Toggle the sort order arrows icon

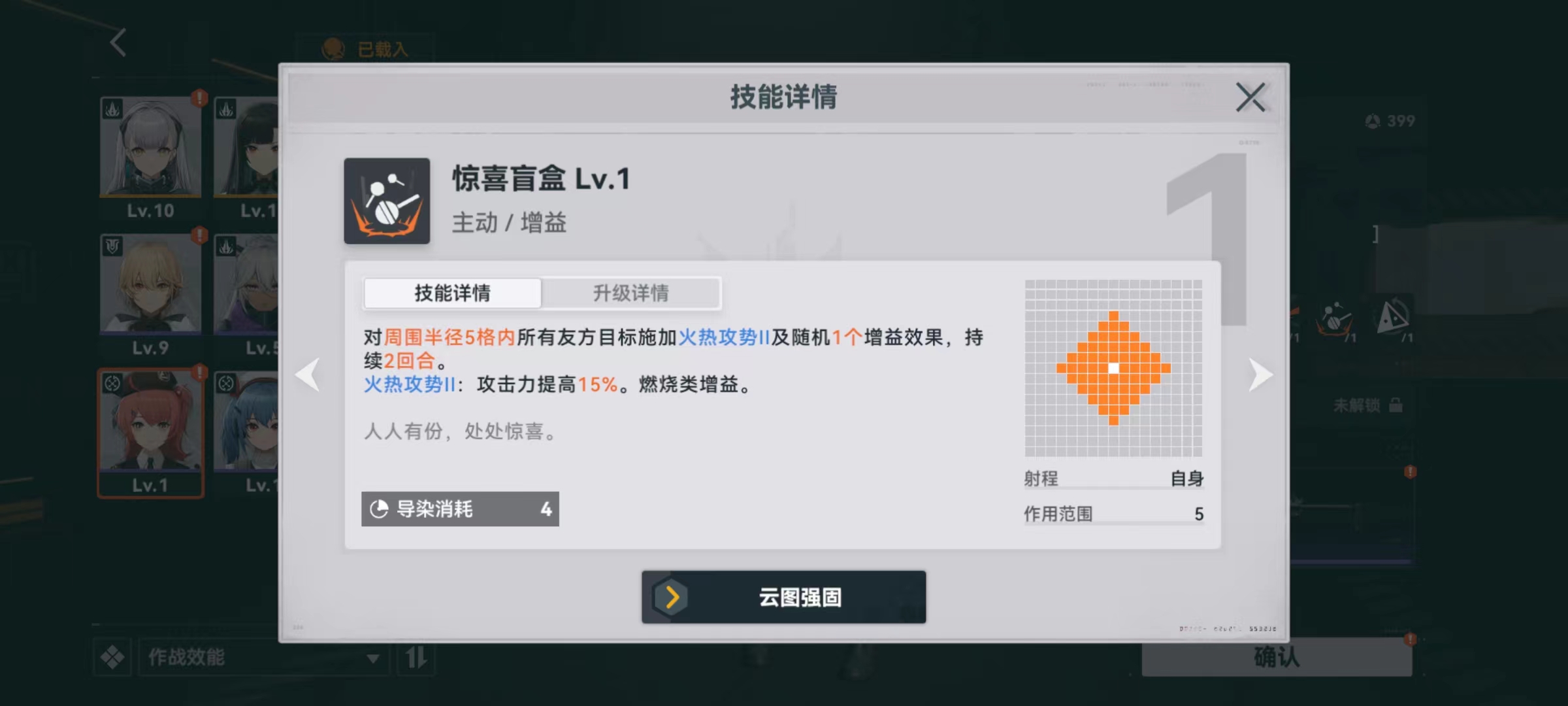(x=416, y=657)
